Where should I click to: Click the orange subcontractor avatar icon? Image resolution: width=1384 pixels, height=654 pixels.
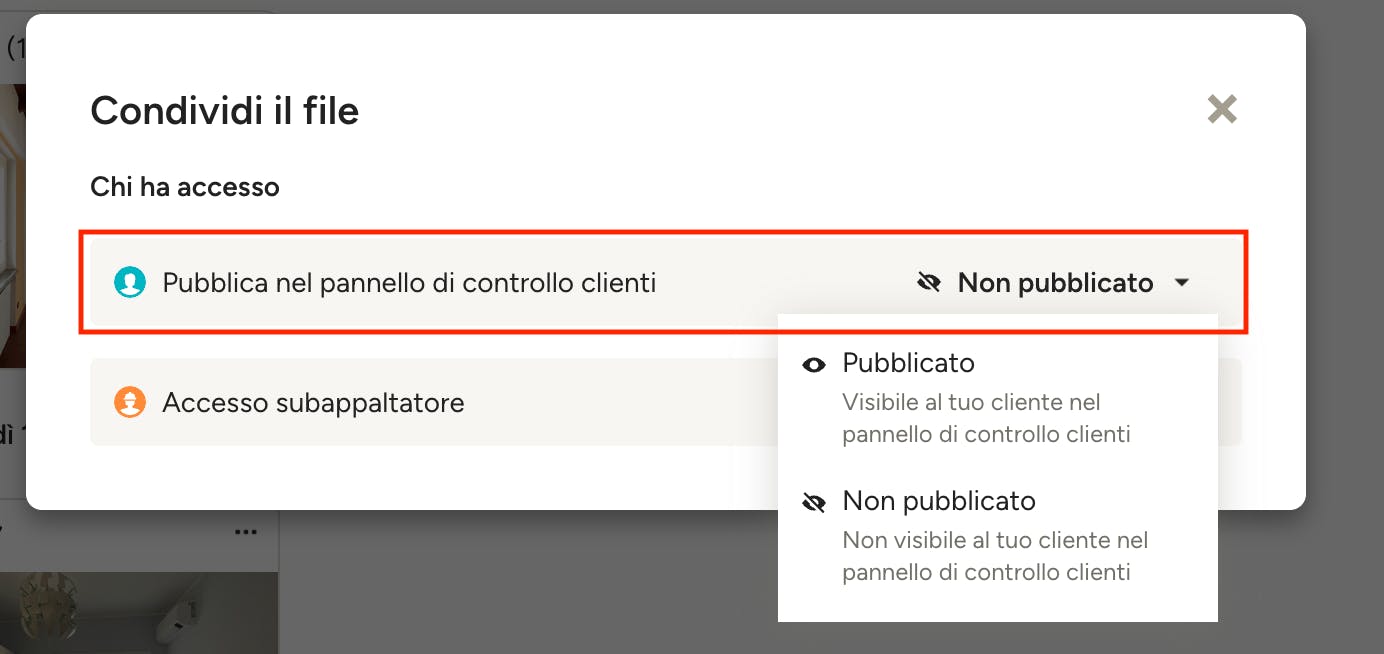130,403
